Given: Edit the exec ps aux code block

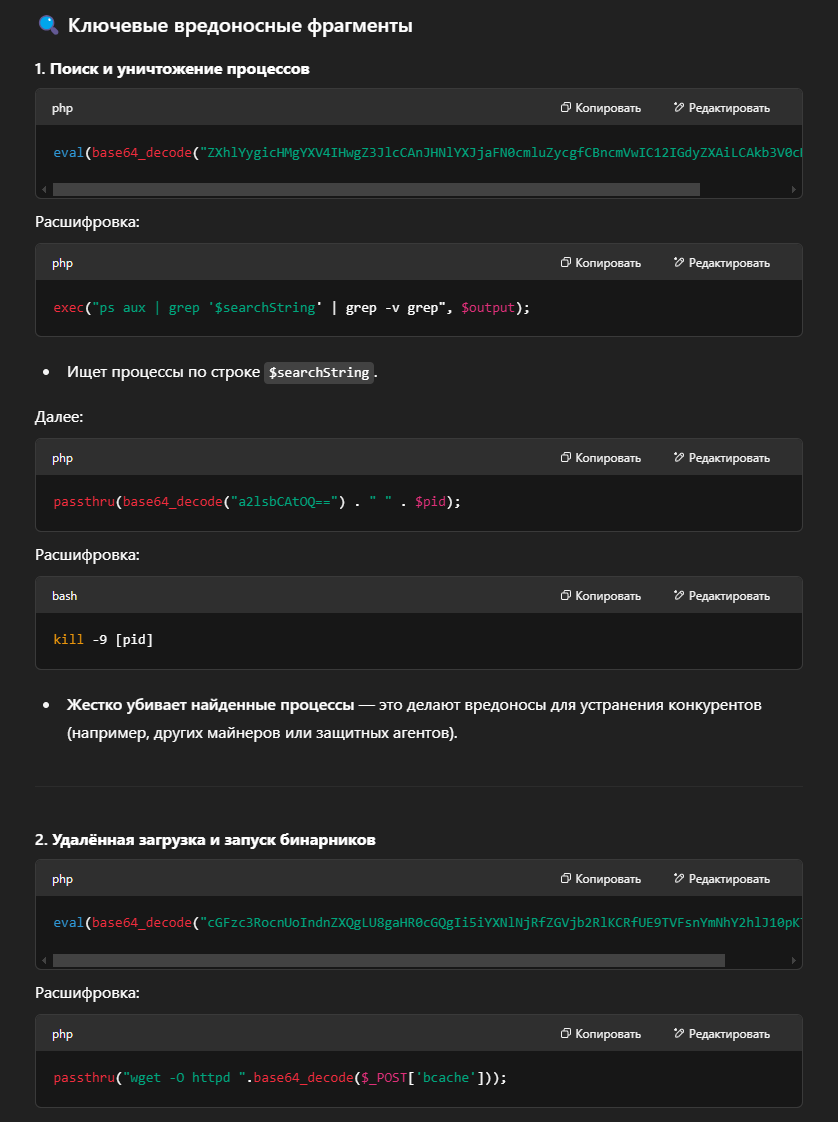Looking at the screenshot, I should click(x=721, y=263).
